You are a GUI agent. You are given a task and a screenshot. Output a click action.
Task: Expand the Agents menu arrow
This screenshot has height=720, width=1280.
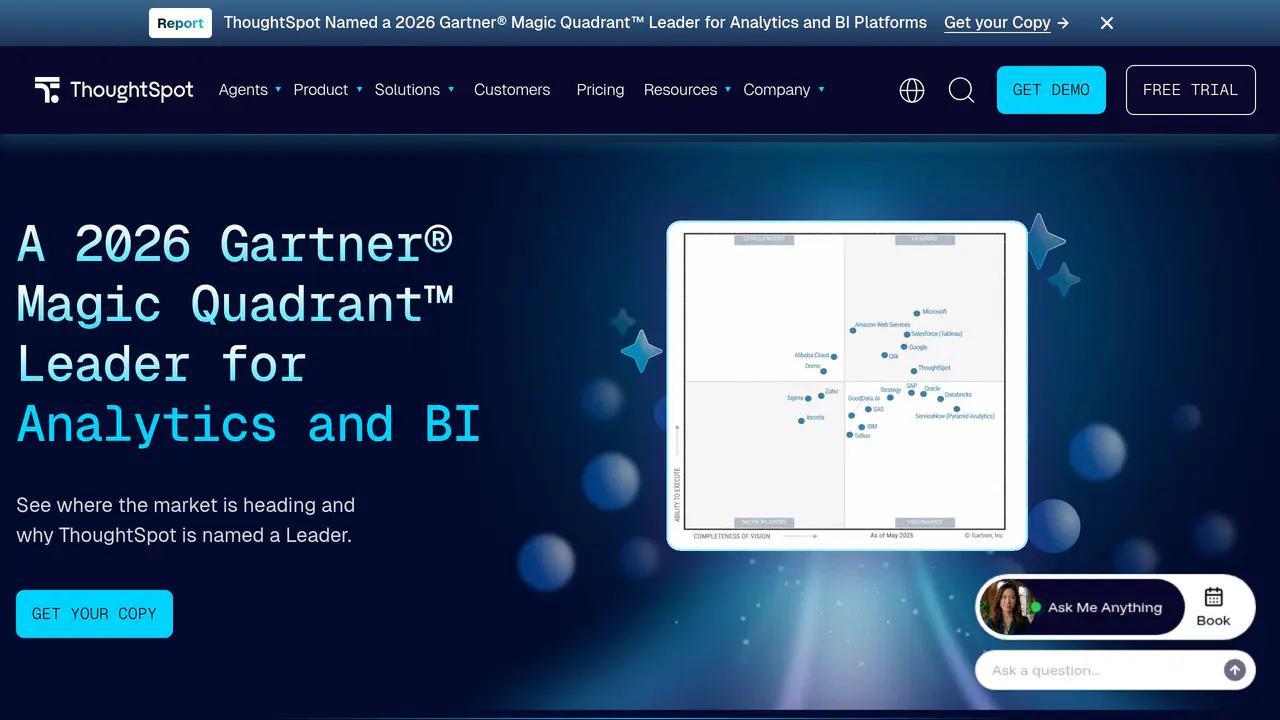(x=278, y=89)
